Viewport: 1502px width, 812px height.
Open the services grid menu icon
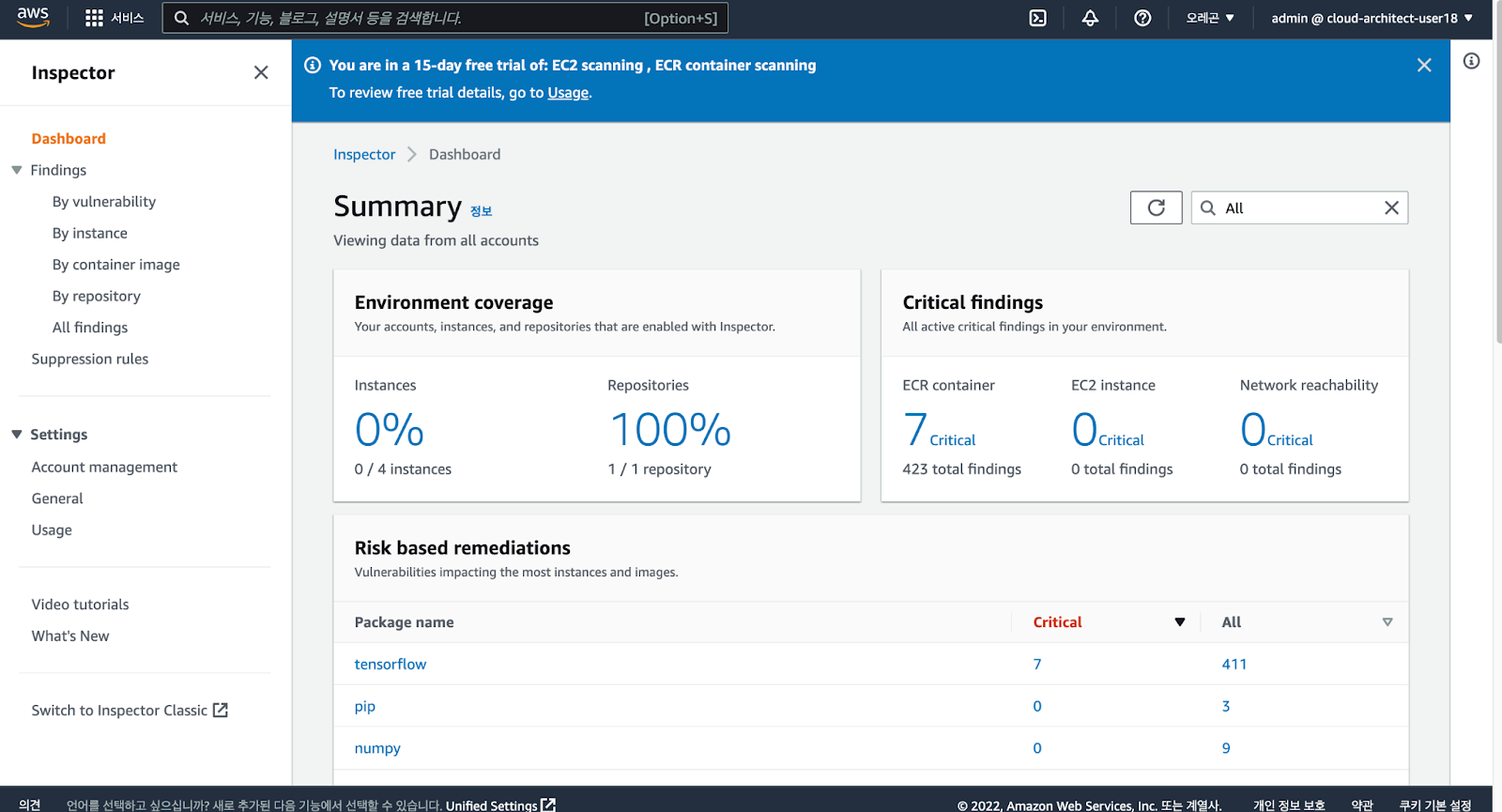click(x=94, y=18)
